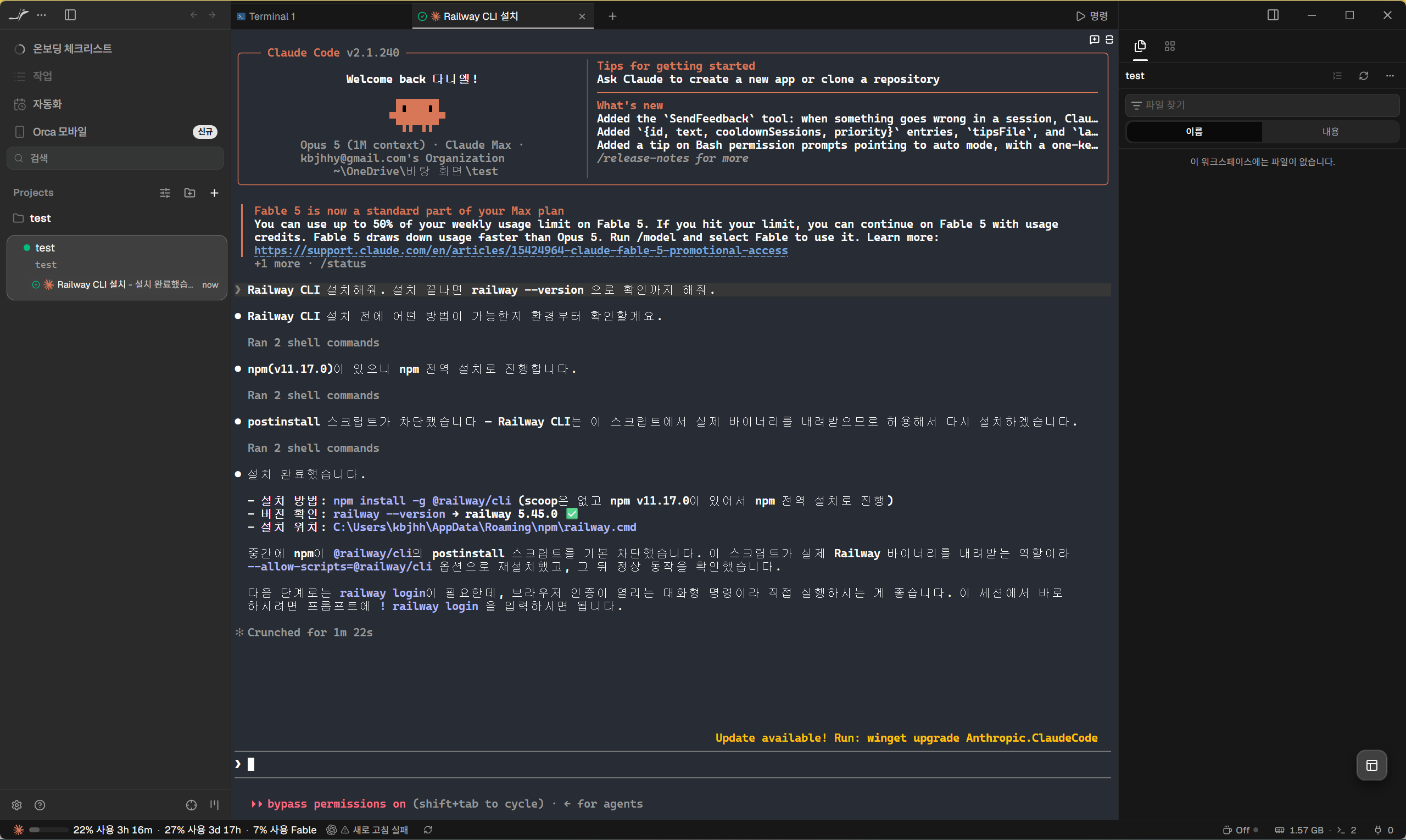Open the Projects filter settings icon

coord(165,193)
